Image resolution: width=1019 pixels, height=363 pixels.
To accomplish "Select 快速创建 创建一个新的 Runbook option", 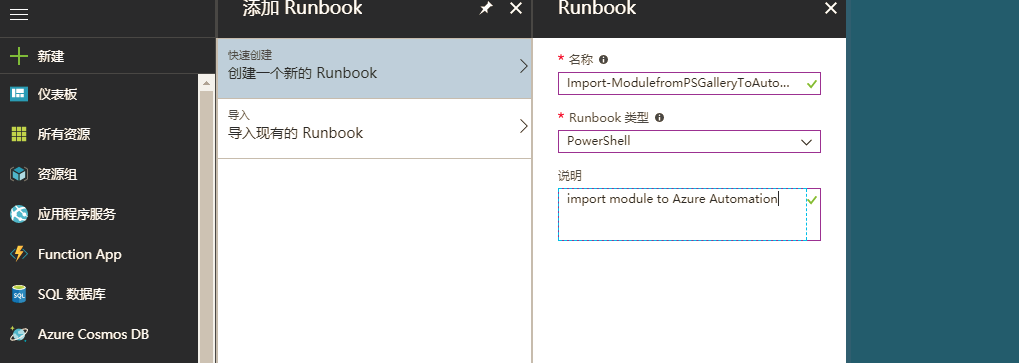I will pos(374,68).
